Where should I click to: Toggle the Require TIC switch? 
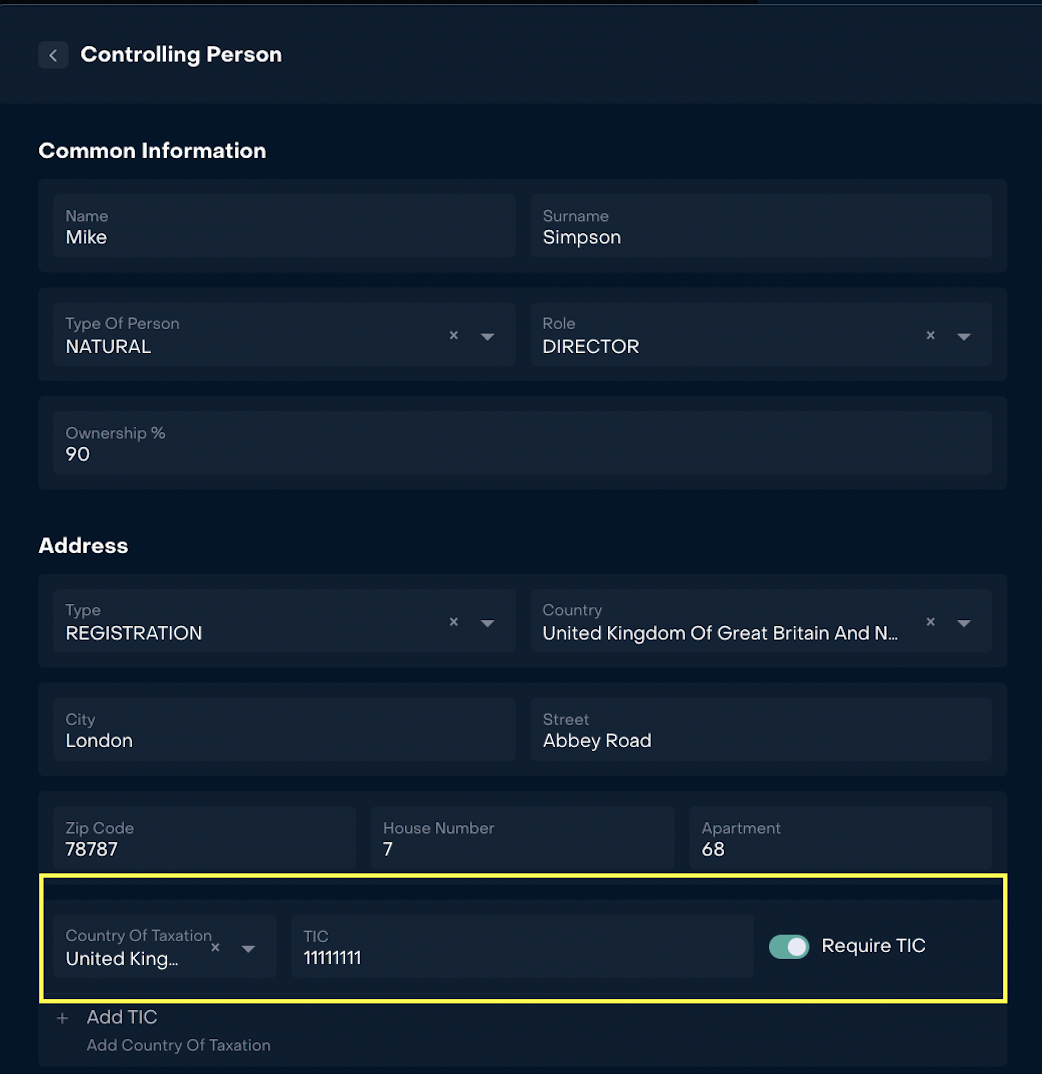(x=789, y=946)
